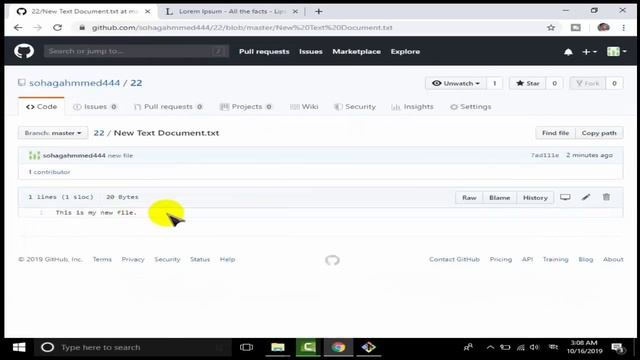Open the sohagahmmed444 owner link

tap(74, 83)
